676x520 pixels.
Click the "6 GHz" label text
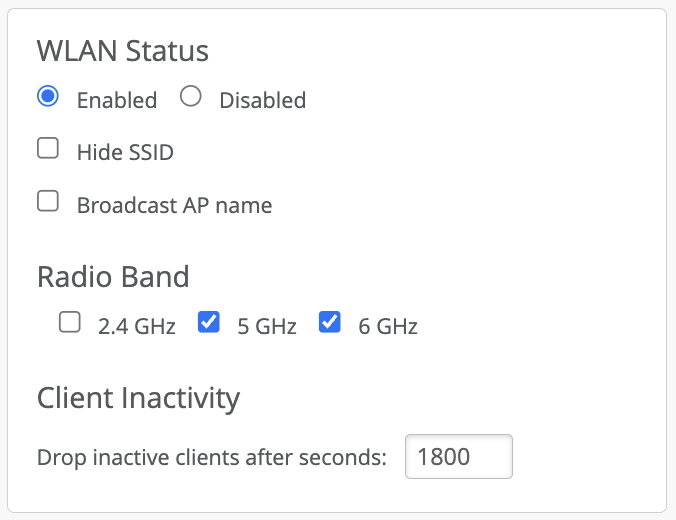[x=388, y=326]
